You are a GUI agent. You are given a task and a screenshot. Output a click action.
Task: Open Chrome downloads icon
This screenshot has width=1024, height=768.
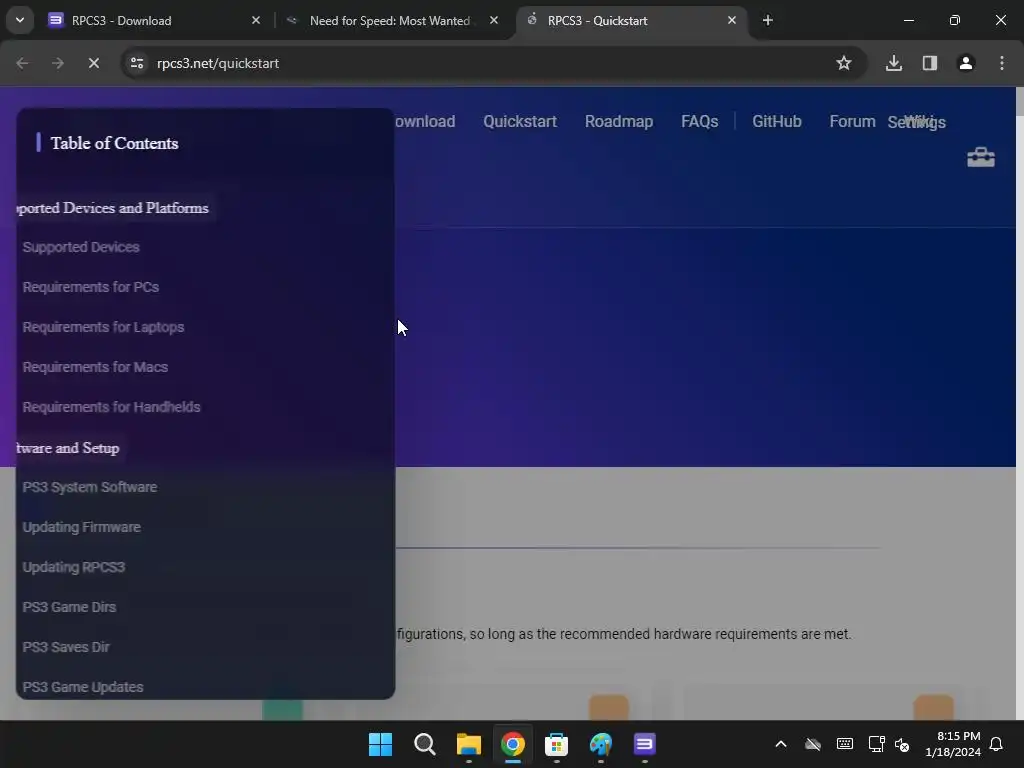click(x=893, y=63)
